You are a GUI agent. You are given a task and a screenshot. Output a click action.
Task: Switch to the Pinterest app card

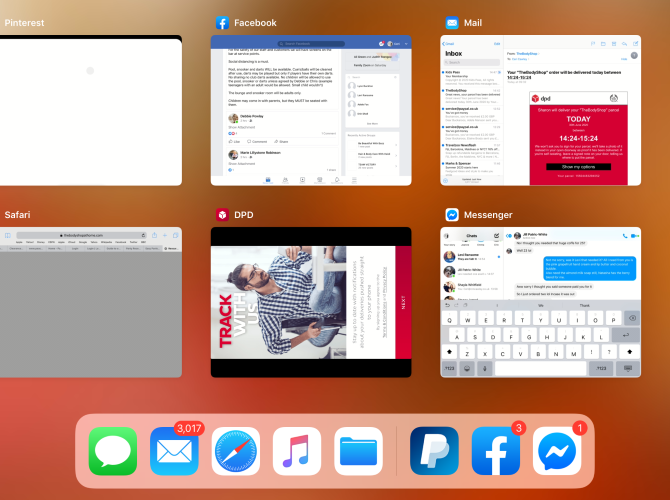[x=91, y=110]
